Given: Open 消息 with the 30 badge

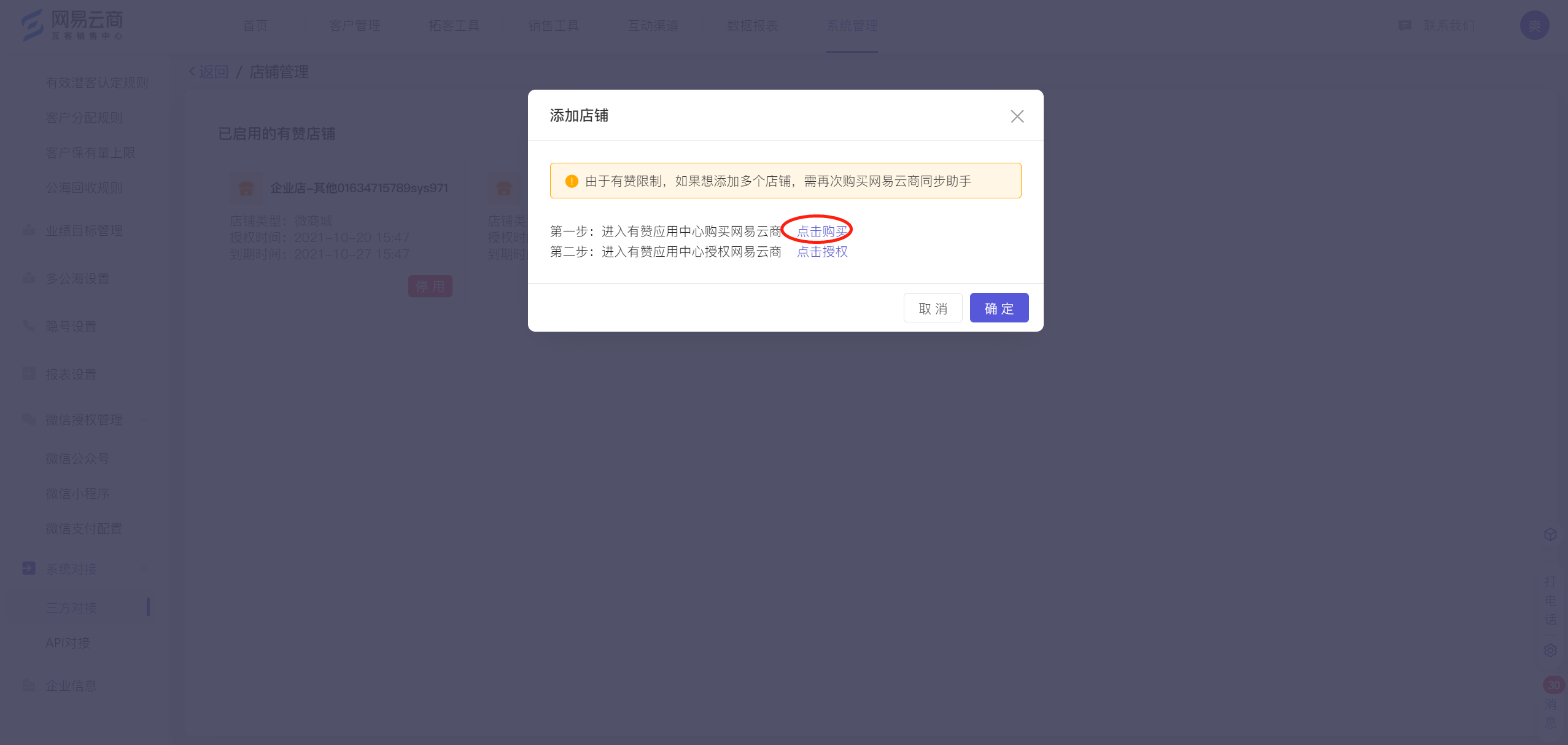Looking at the screenshot, I should click(x=1551, y=703).
